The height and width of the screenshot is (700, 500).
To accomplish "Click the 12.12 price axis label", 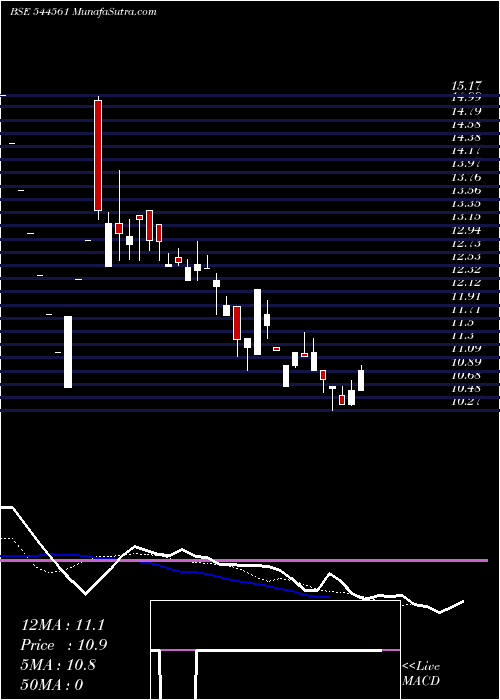I will (466, 283).
